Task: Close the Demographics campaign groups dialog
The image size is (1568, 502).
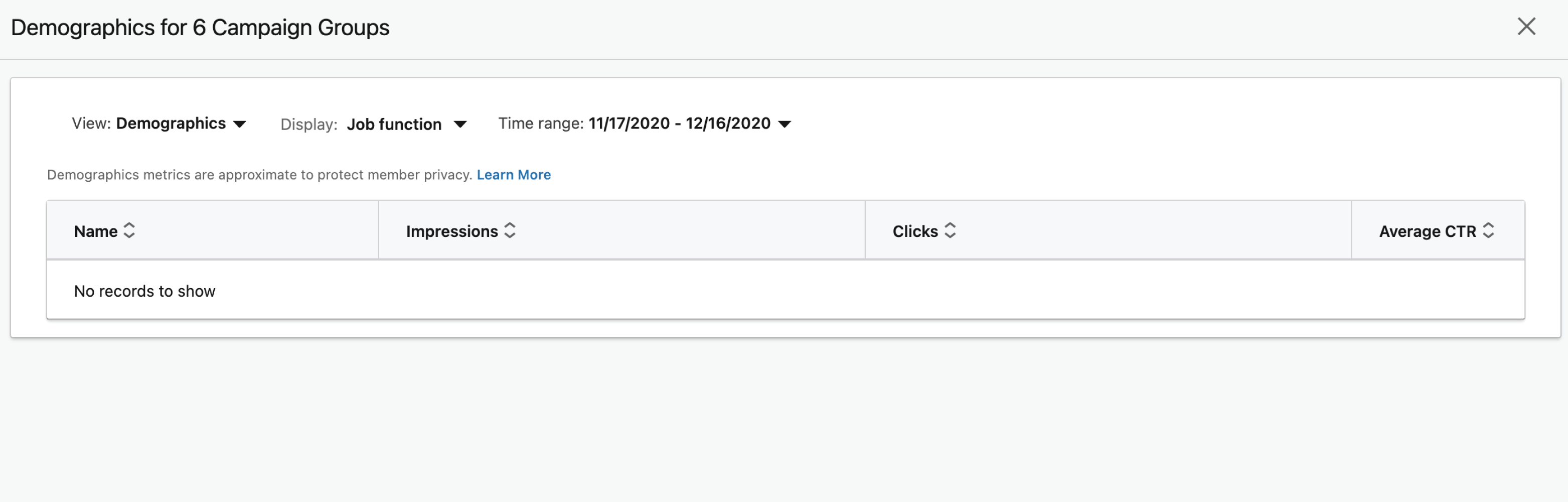Action: (x=1526, y=26)
